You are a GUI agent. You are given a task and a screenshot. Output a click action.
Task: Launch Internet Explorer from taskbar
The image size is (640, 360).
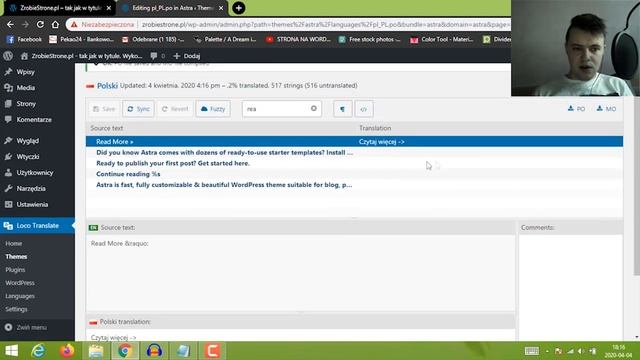click(x=38, y=351)
